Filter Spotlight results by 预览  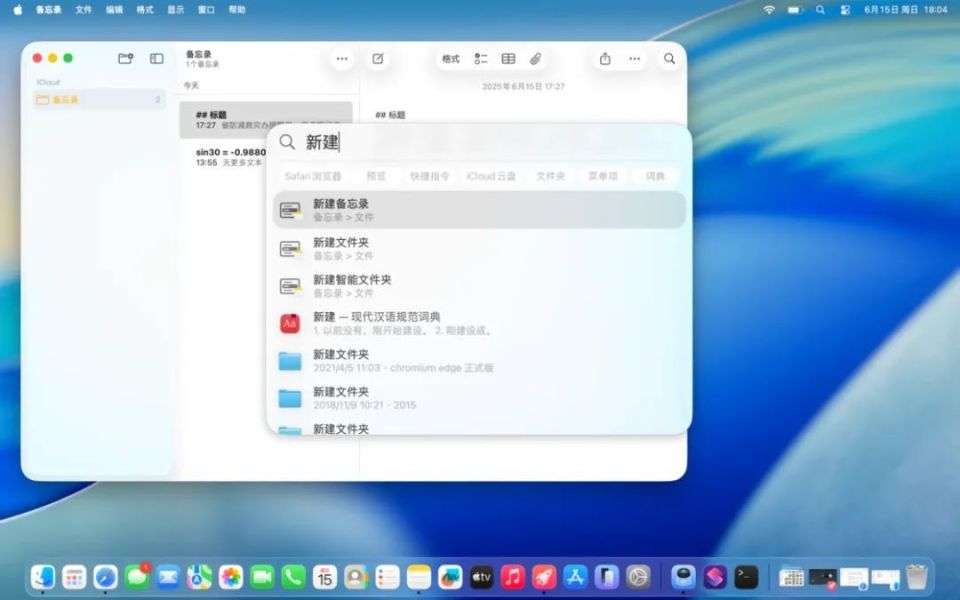coord(376,176)
